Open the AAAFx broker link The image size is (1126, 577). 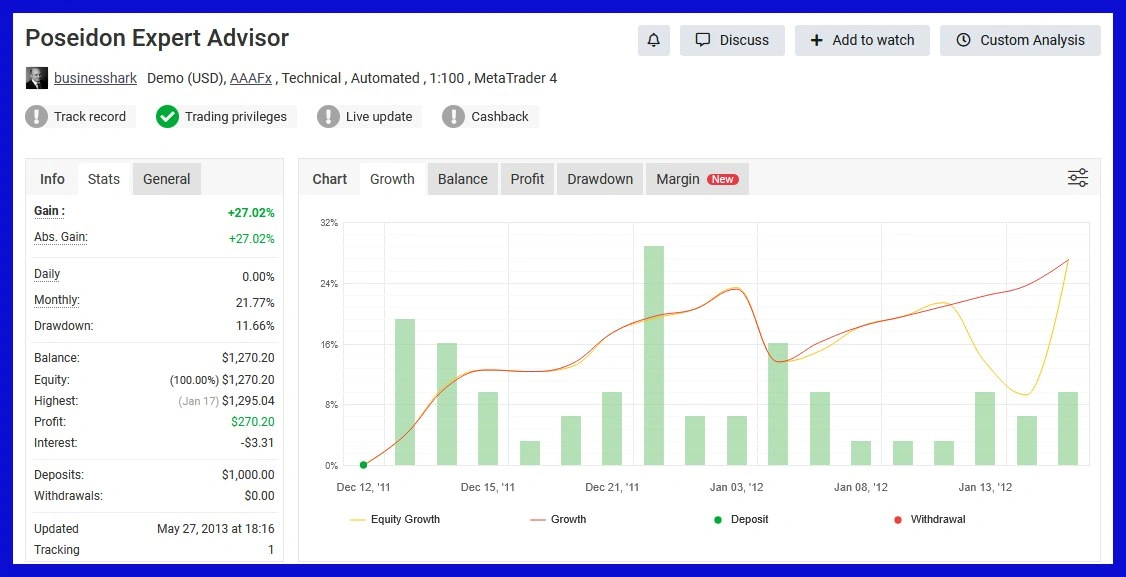250,78
